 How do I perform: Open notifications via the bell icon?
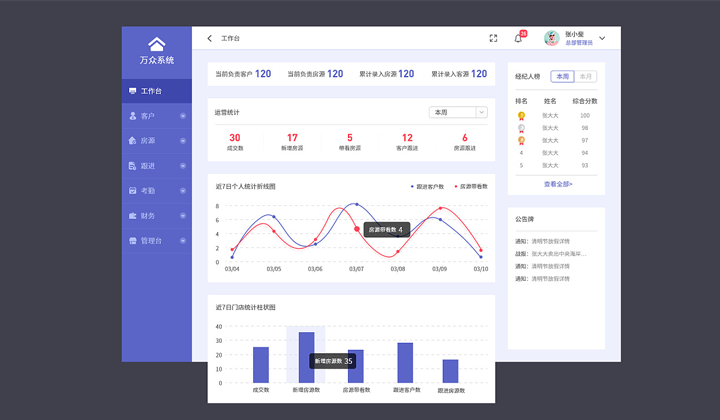pyautogui.click(x=518, y=39)
